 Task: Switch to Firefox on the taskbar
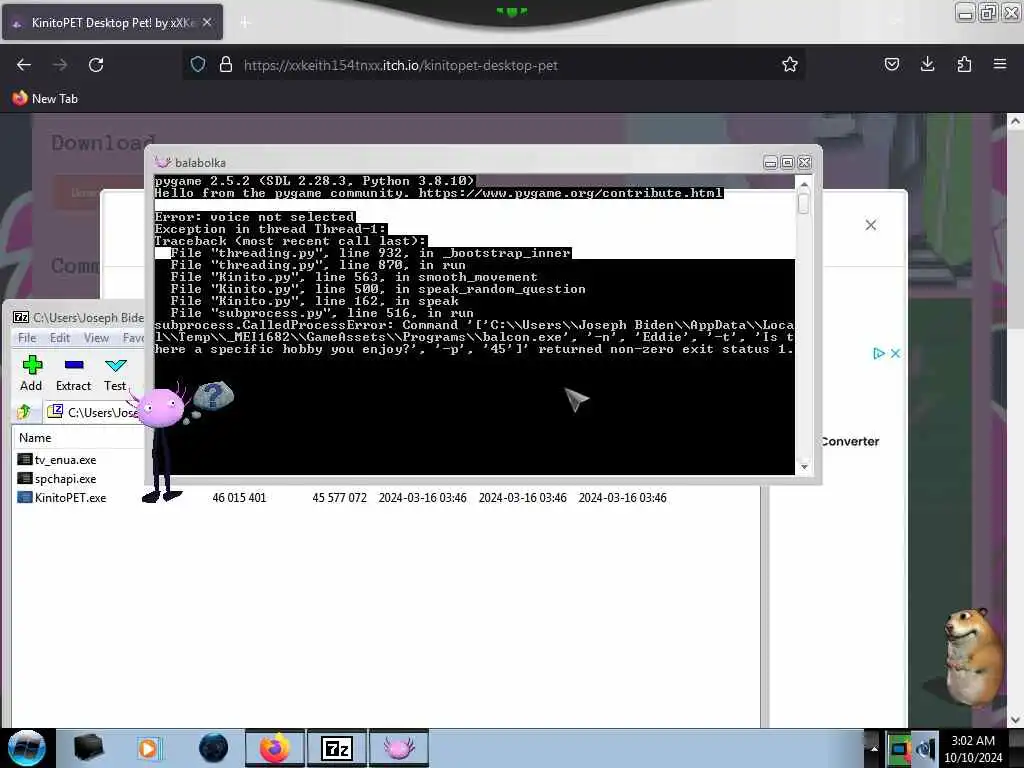click(x=275, y=748)
